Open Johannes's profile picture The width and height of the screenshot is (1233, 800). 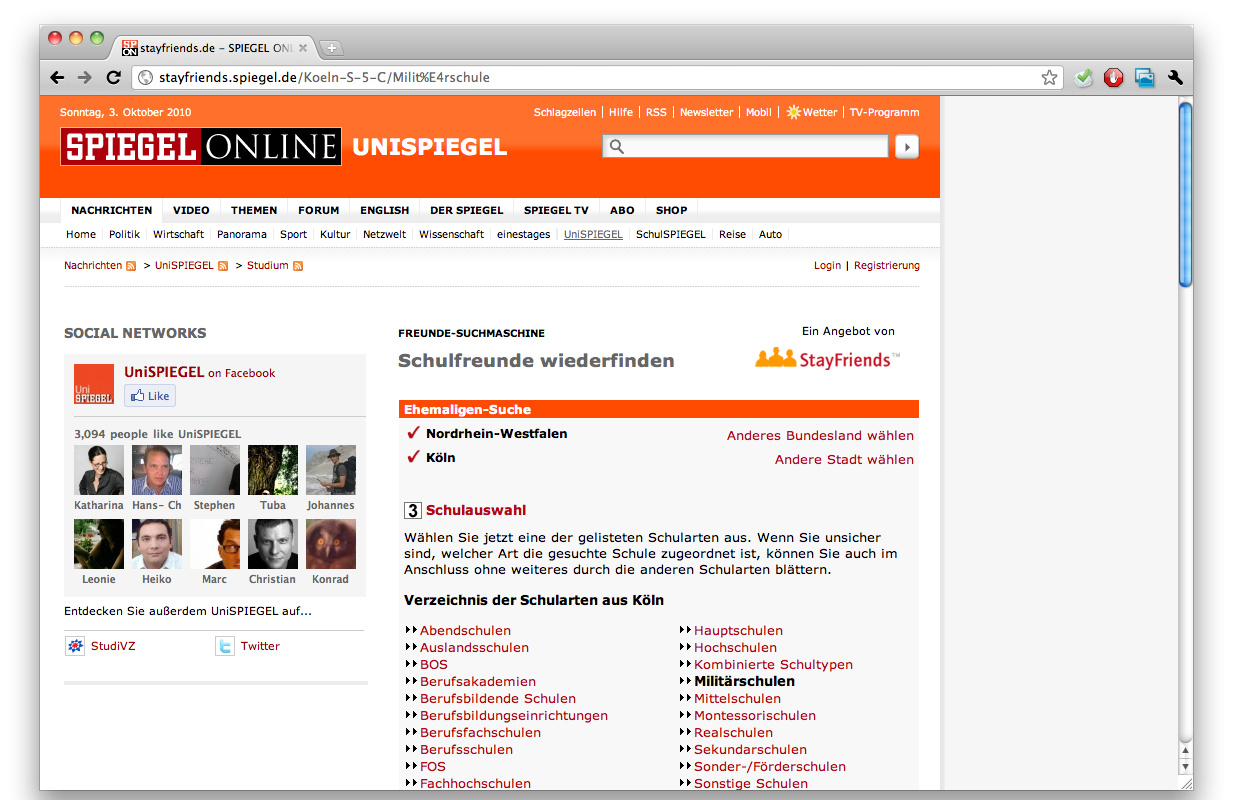coord(331,470)
